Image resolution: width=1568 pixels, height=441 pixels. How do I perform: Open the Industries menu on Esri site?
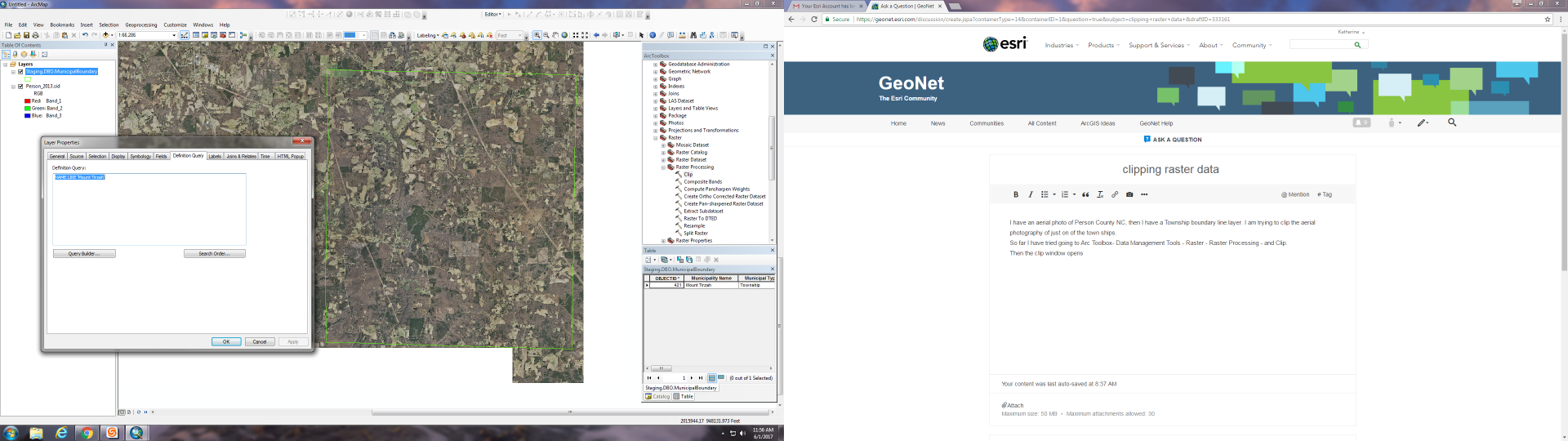pyautogui.click(x=1062, y=46)
